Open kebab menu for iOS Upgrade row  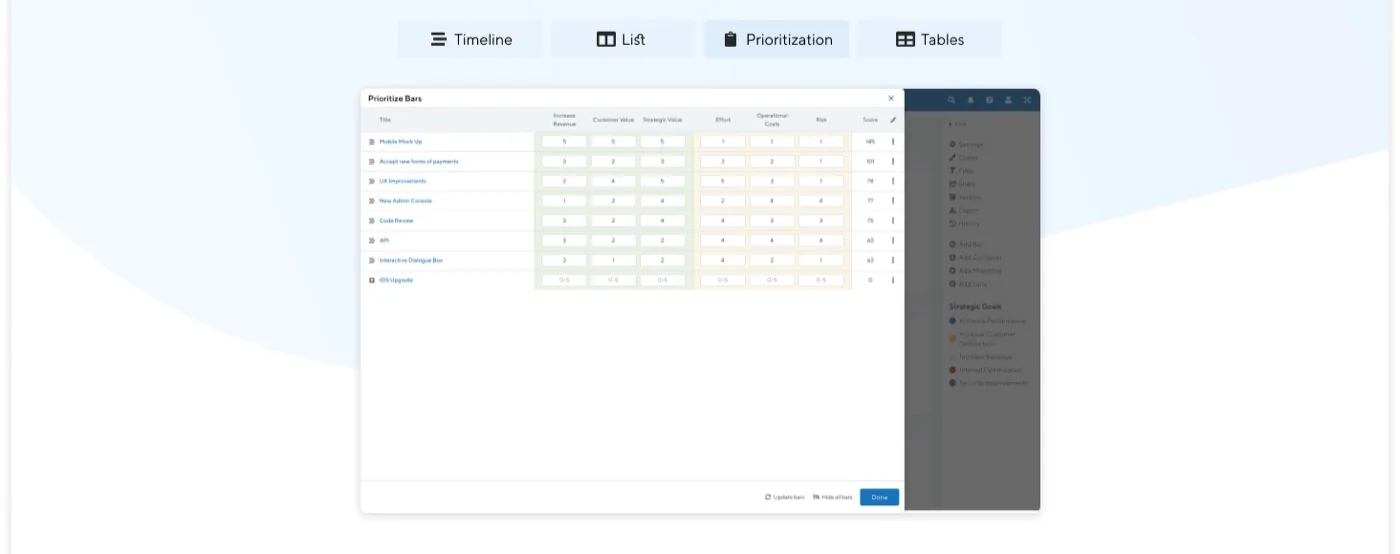893,280
